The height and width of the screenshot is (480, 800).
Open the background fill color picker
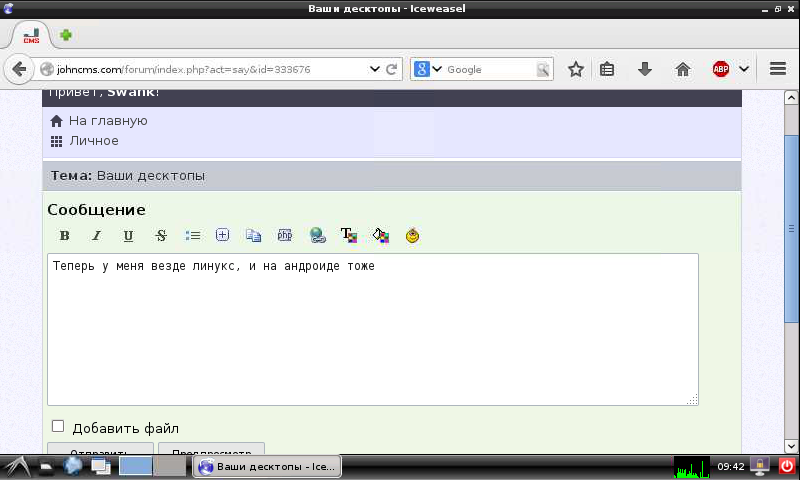point(381,235)
